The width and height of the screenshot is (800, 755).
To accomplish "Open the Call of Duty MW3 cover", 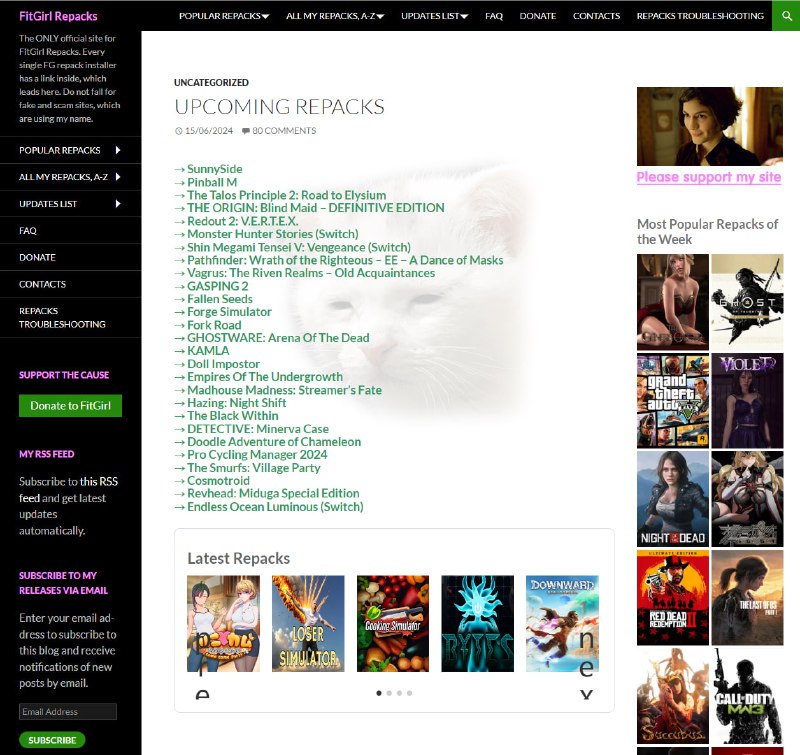I will (747, 696).
